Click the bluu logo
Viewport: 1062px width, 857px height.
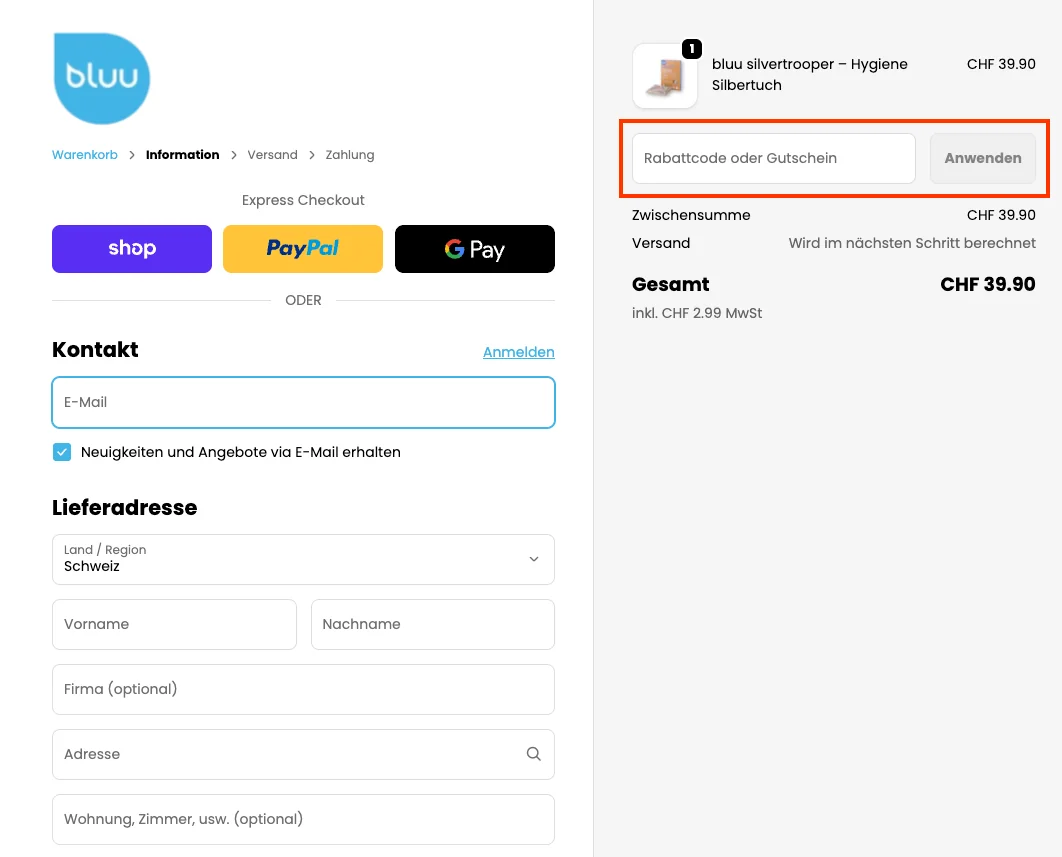101,77
